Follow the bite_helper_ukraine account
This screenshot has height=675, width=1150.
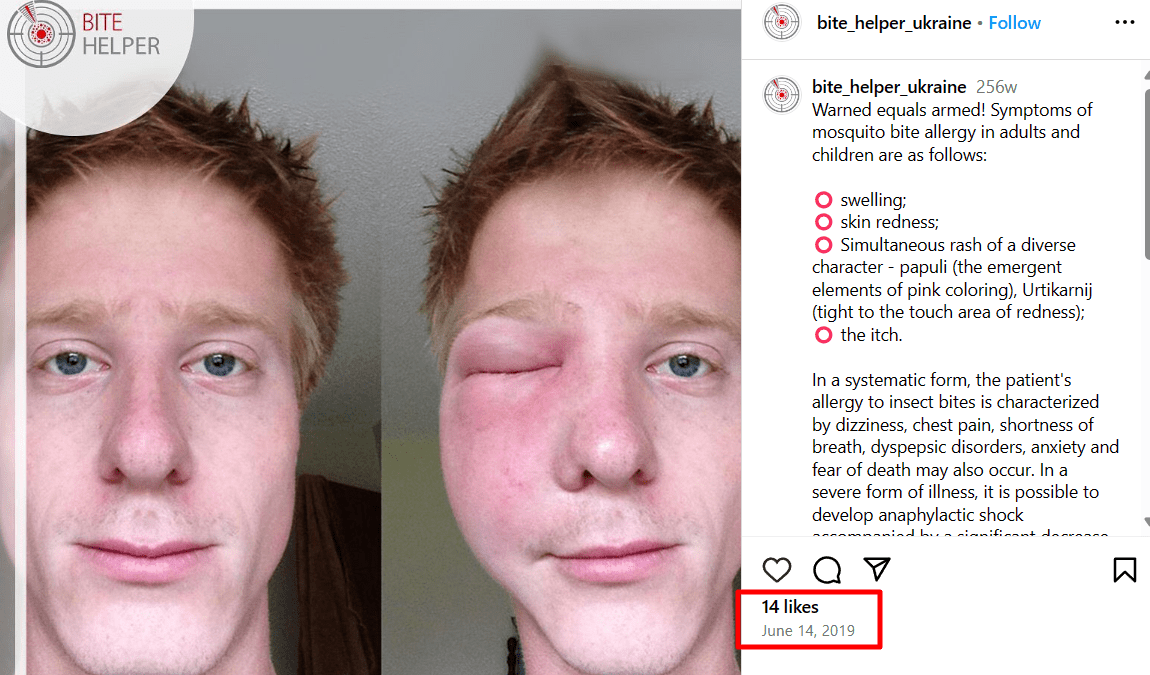point(1014,23)
